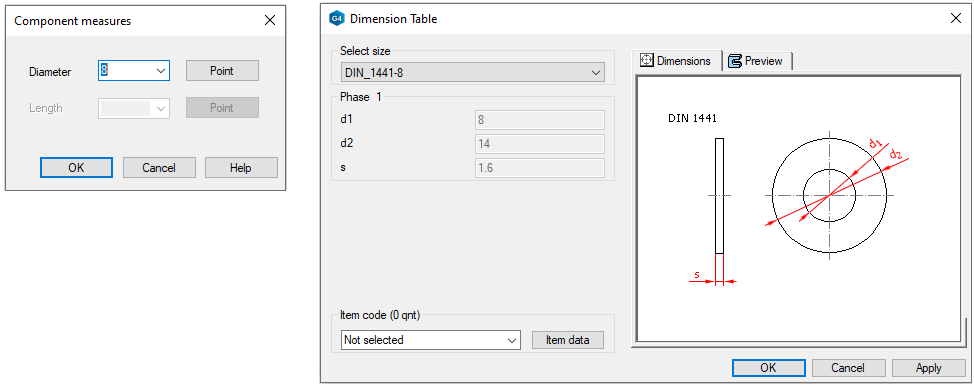Click the Diameter value input field
974x387 pixels.
point(126,71)
